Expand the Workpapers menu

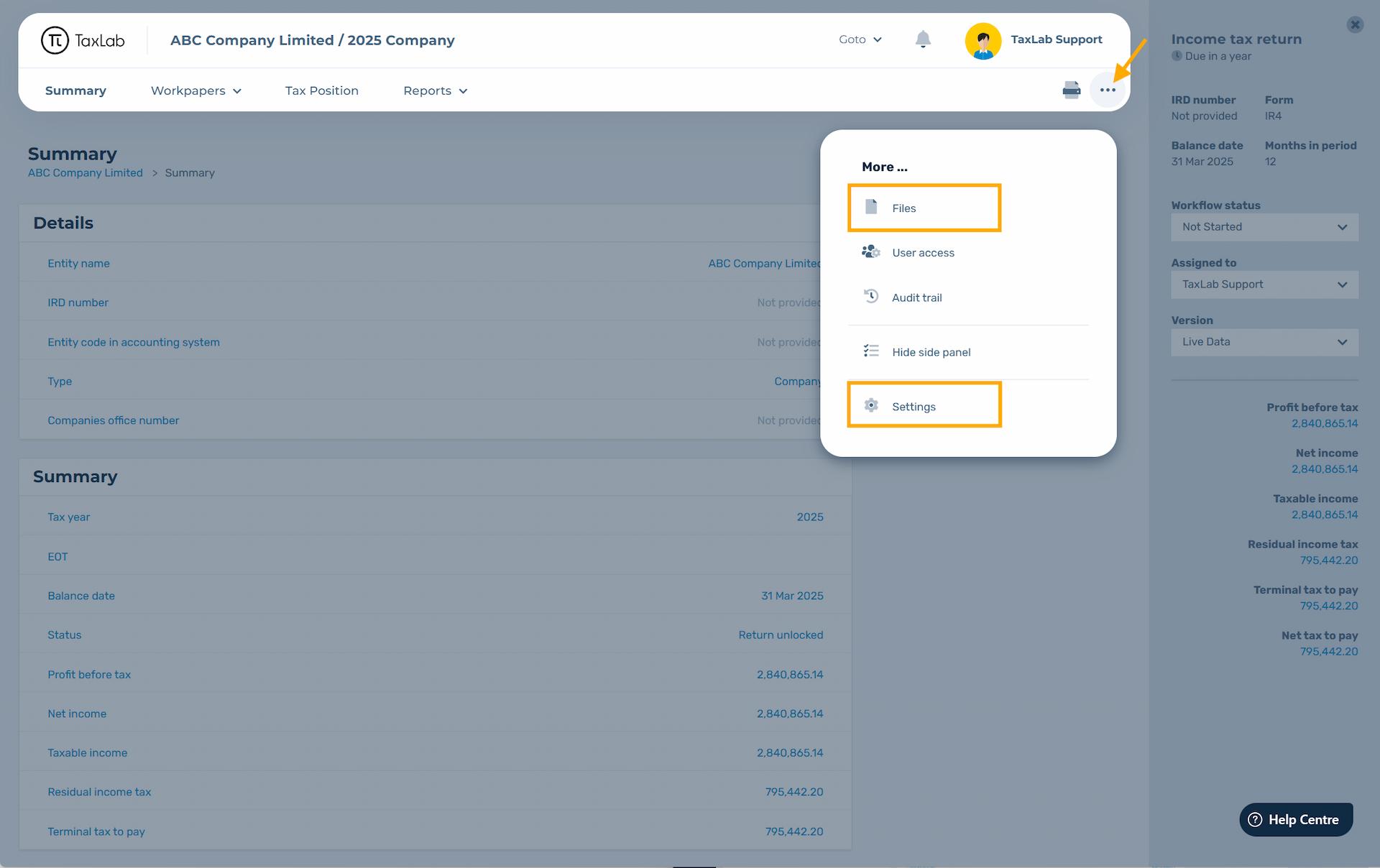(x=195, y=91)
